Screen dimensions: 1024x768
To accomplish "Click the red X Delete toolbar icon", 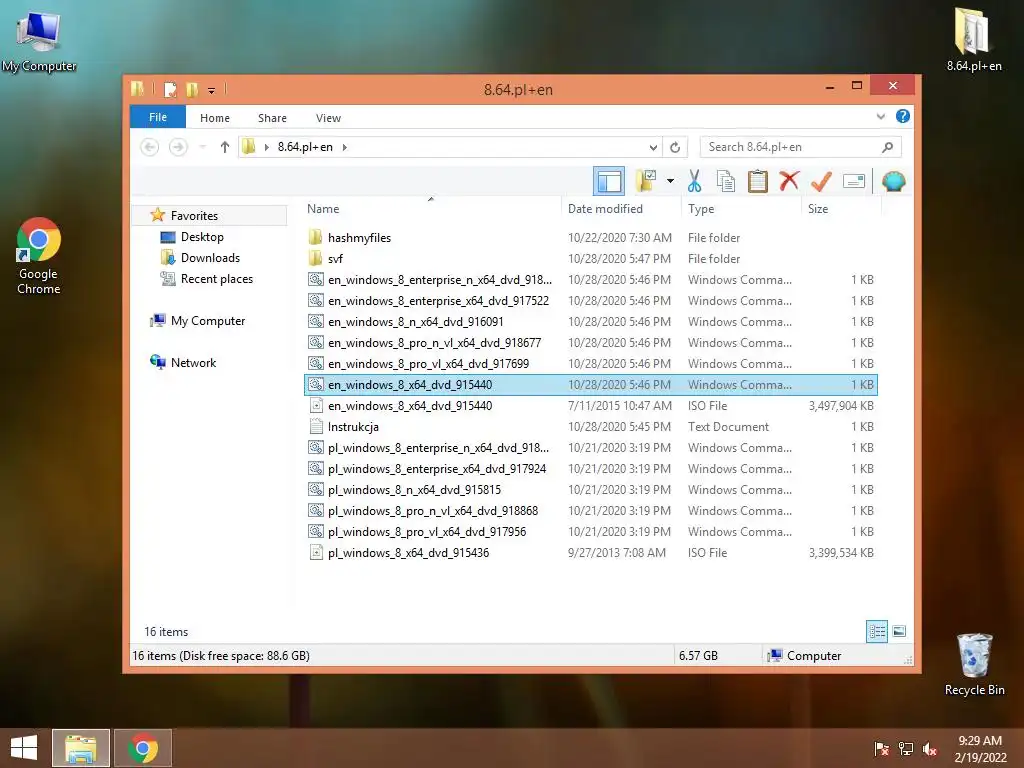I will tap(789, 180).
